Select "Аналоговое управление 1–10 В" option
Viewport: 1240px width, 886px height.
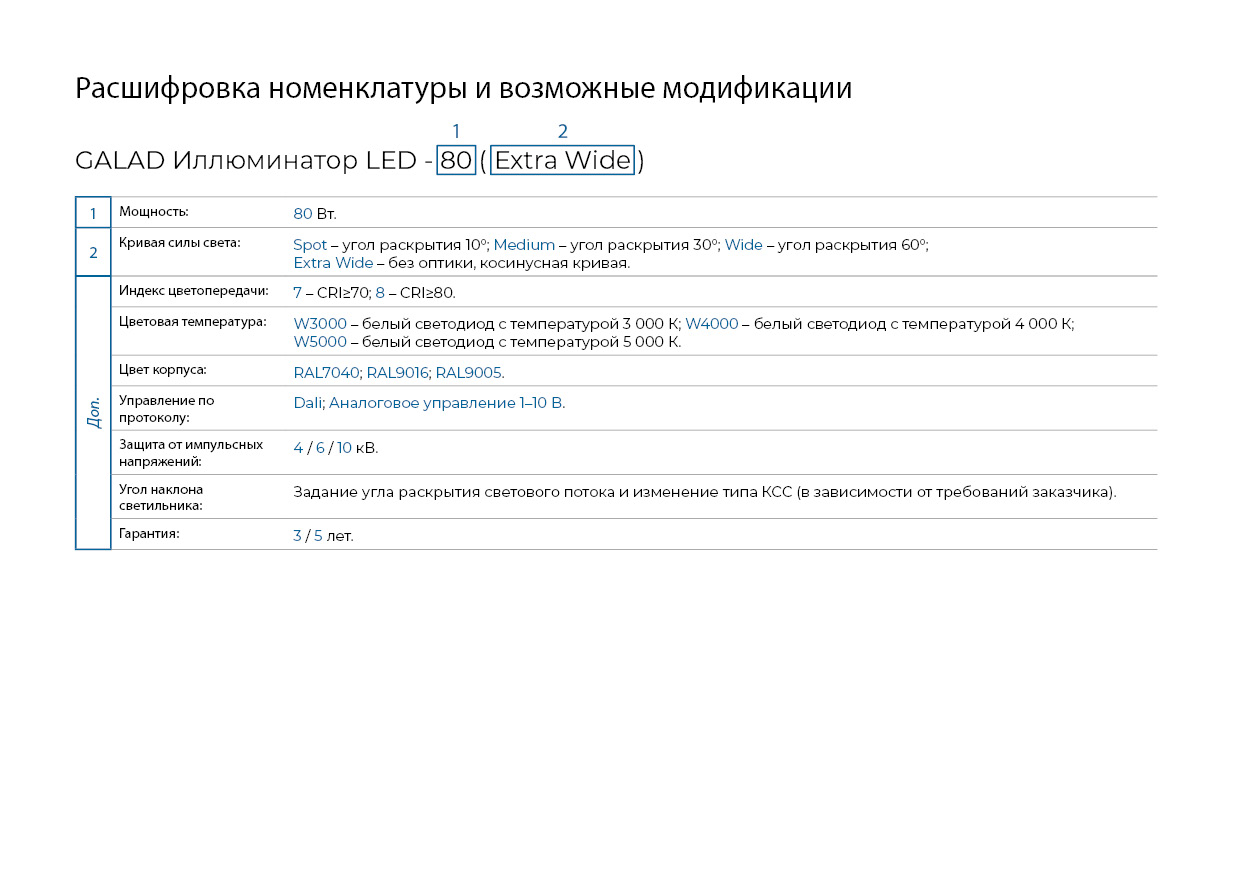(446, 403)
